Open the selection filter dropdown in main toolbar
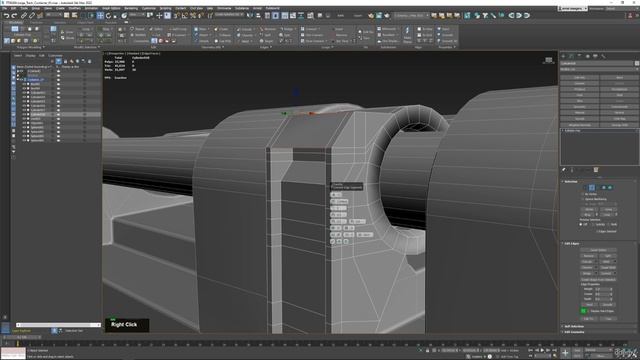This screenshot has width=640, height=360. (53, 15)
